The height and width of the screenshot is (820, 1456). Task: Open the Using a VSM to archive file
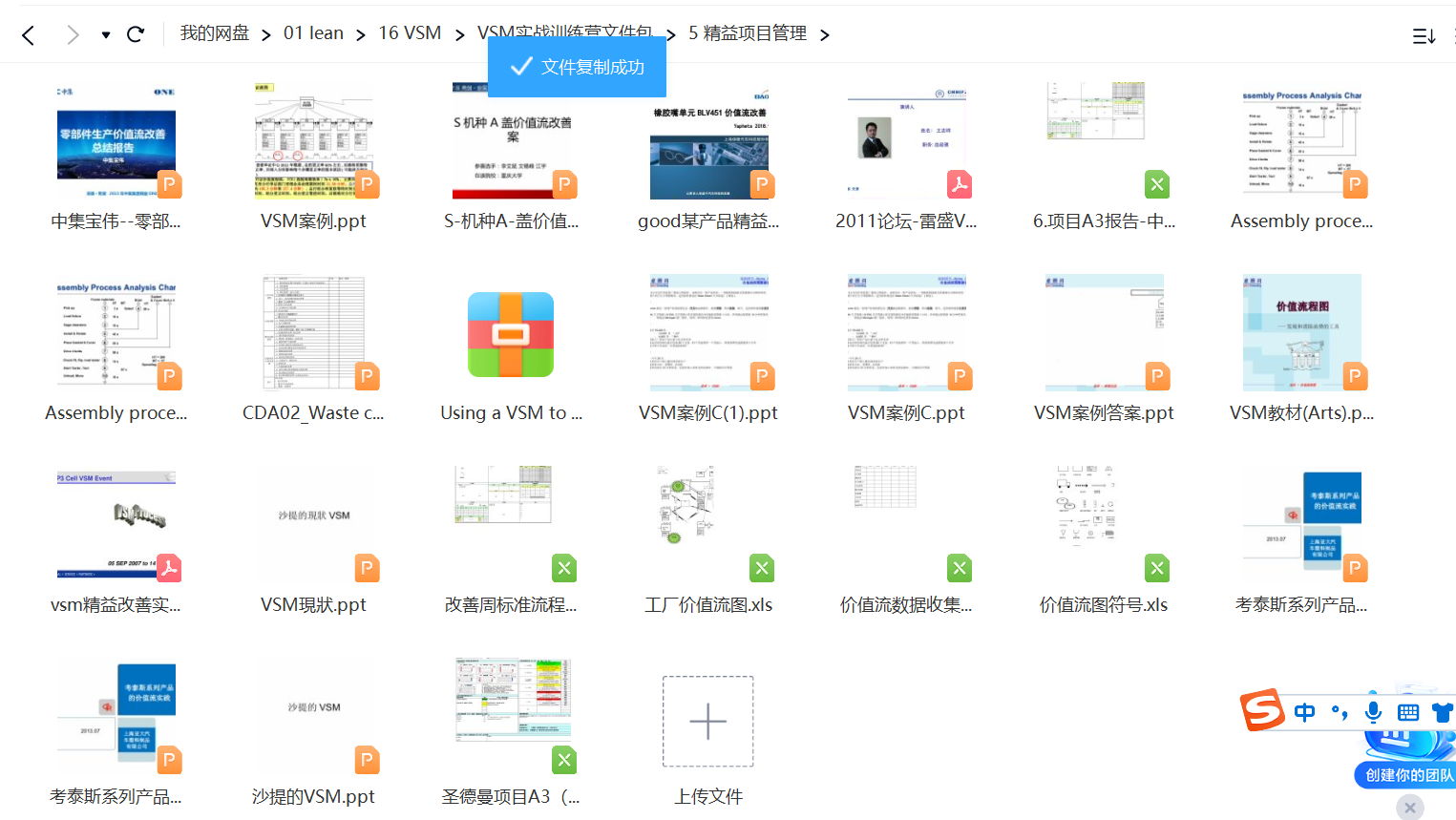click(x=511, y=335)
